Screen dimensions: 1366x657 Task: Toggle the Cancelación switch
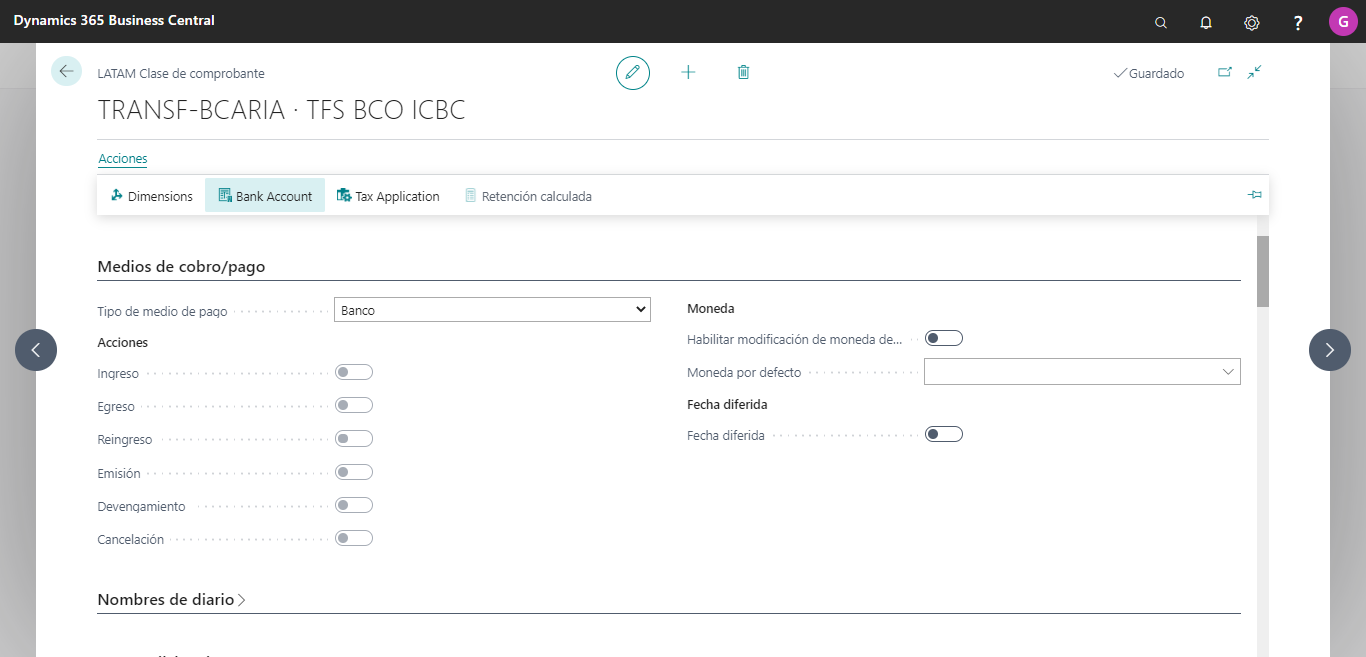click(x=354, y=538)
